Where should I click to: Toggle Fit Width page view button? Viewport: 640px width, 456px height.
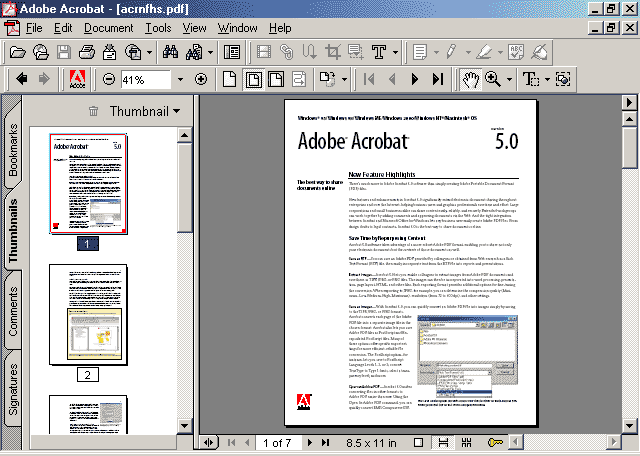(276, 79)
